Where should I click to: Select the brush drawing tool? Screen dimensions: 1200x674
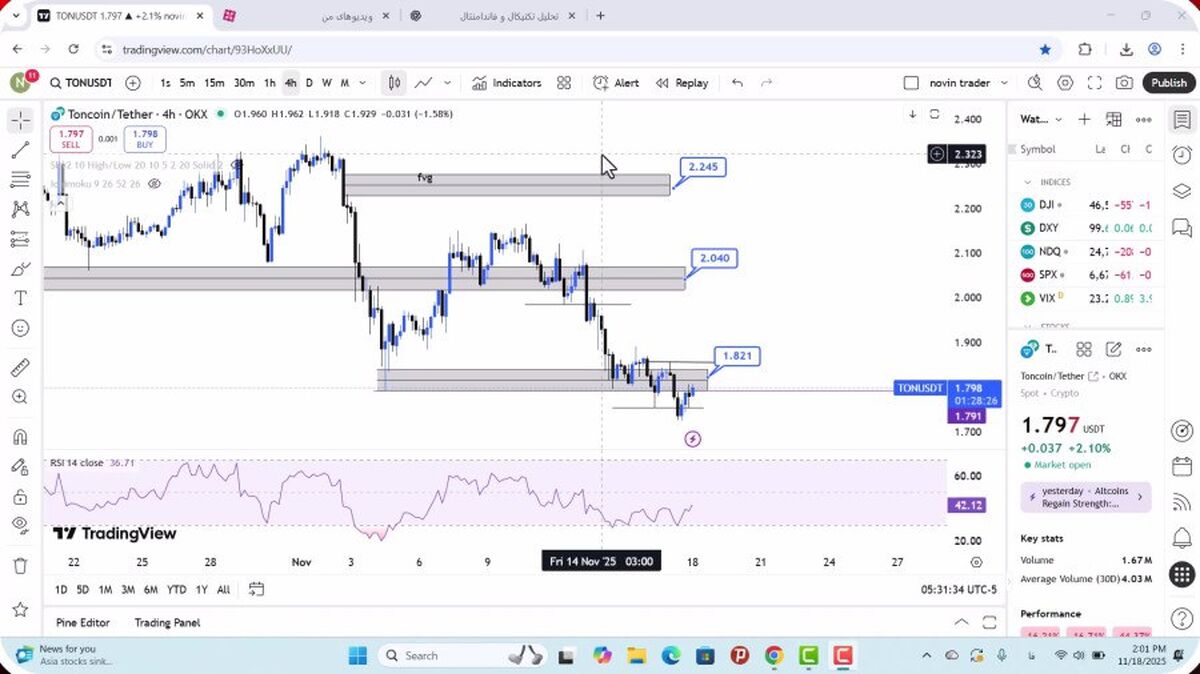pyautogui.click(x=20, y=269)
